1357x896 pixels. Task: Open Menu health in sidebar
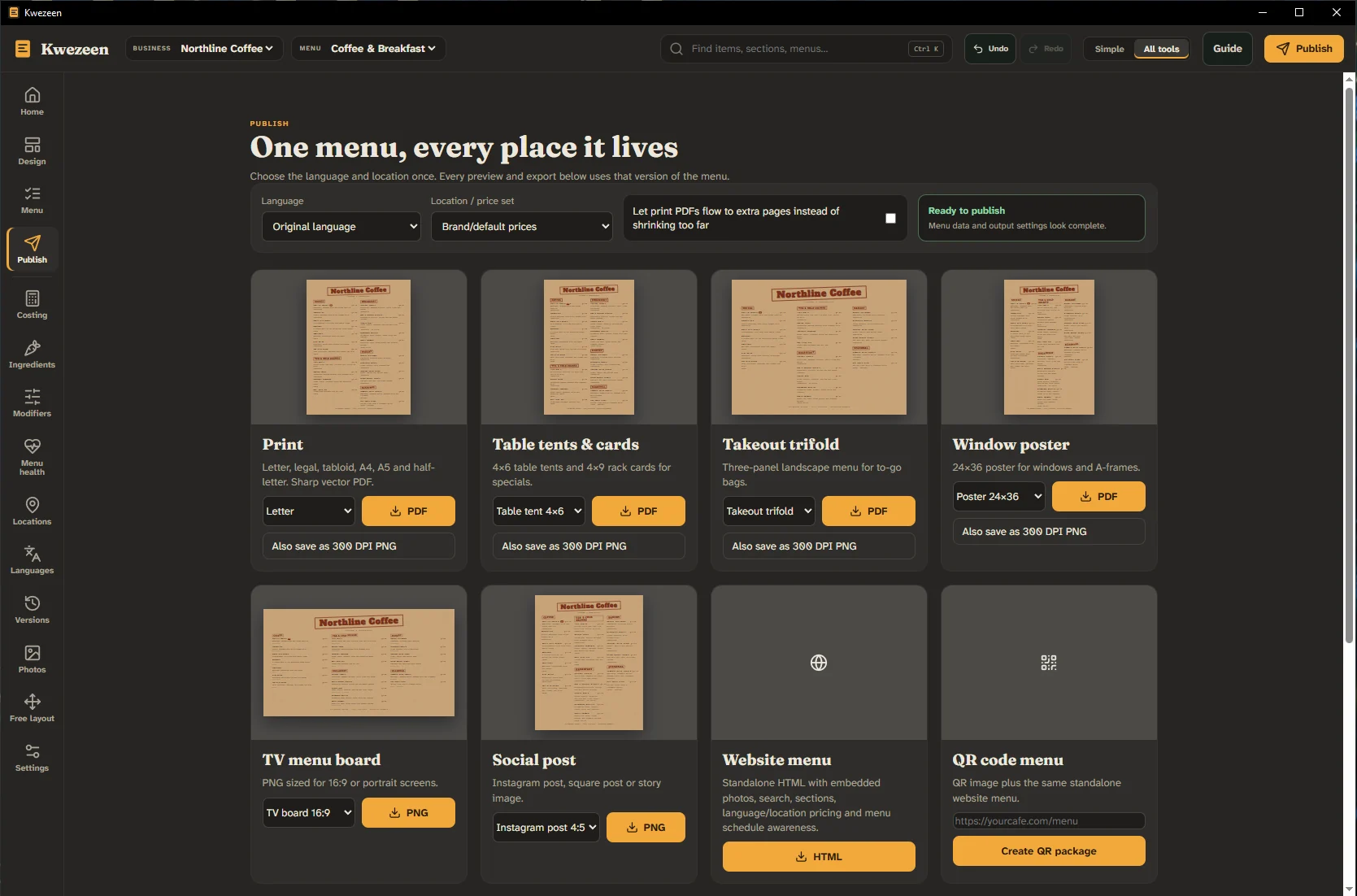coord(33,456)
